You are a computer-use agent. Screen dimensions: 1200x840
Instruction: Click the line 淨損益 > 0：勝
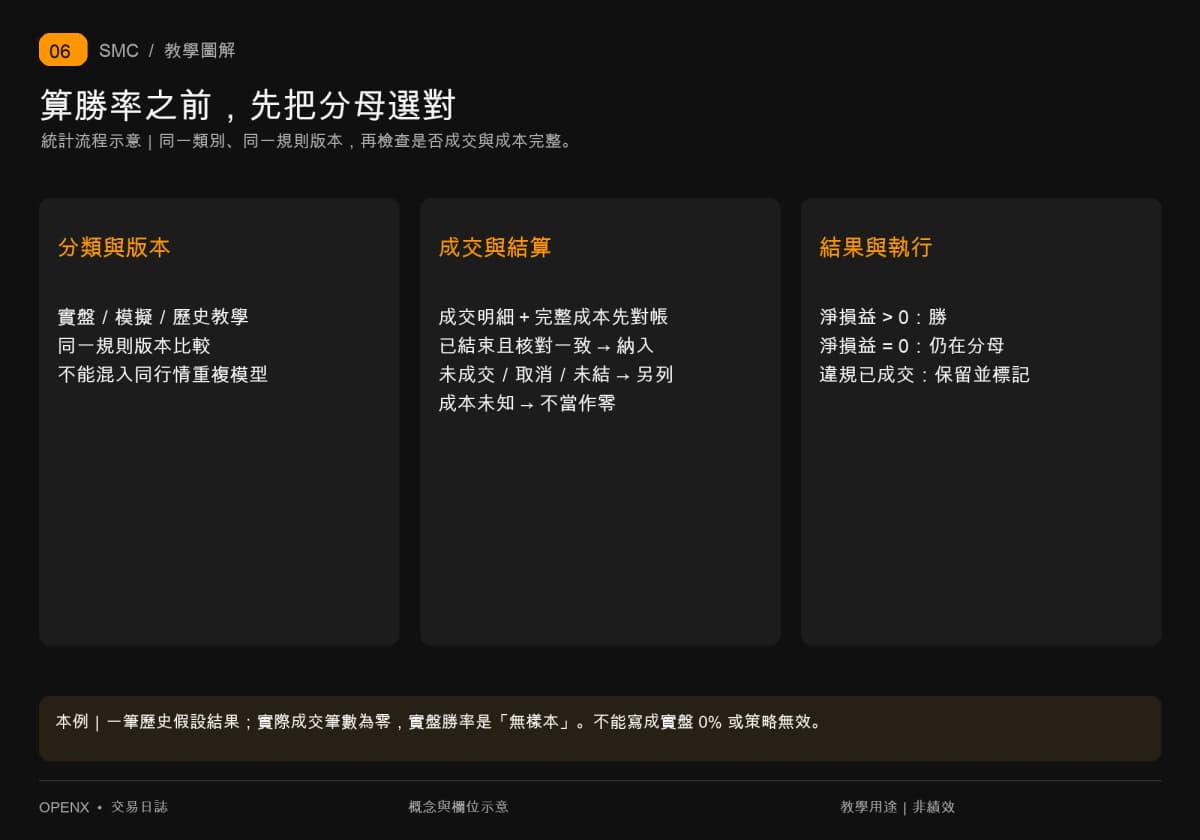[x=883, y=317]
